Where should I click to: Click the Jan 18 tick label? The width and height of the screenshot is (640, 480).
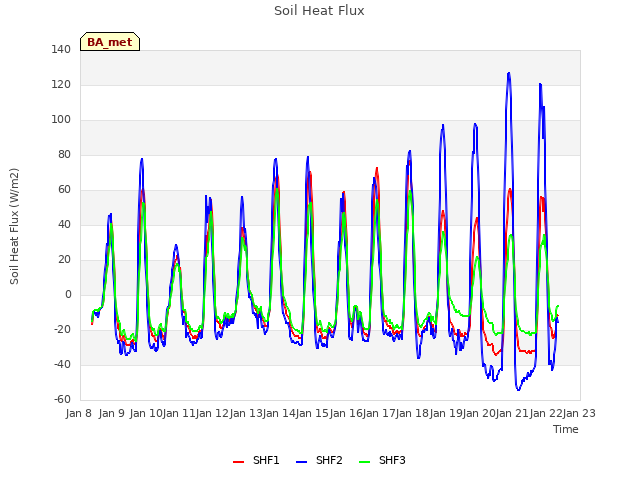tap(413, 413)
